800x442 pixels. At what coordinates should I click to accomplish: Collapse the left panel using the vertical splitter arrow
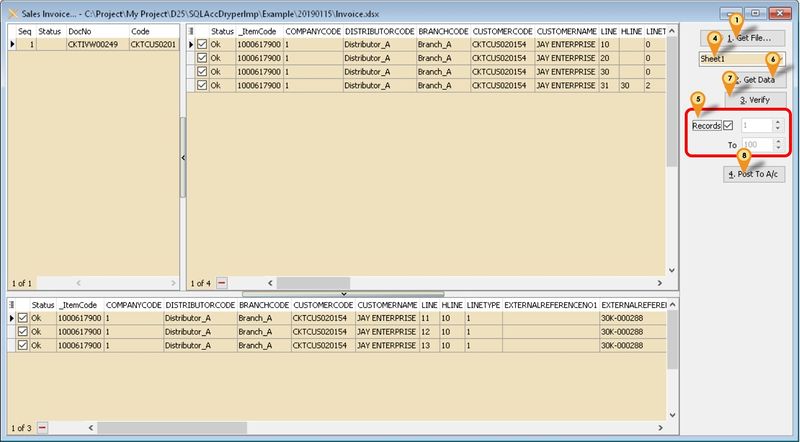[183, 158]
